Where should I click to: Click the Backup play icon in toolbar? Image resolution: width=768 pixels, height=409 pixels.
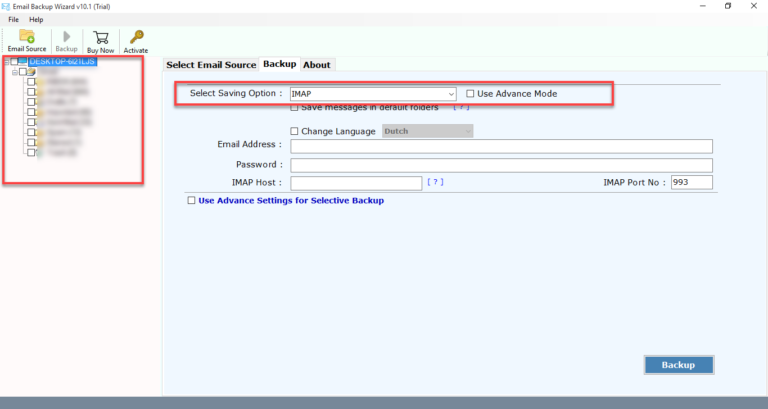click(66, 38)
